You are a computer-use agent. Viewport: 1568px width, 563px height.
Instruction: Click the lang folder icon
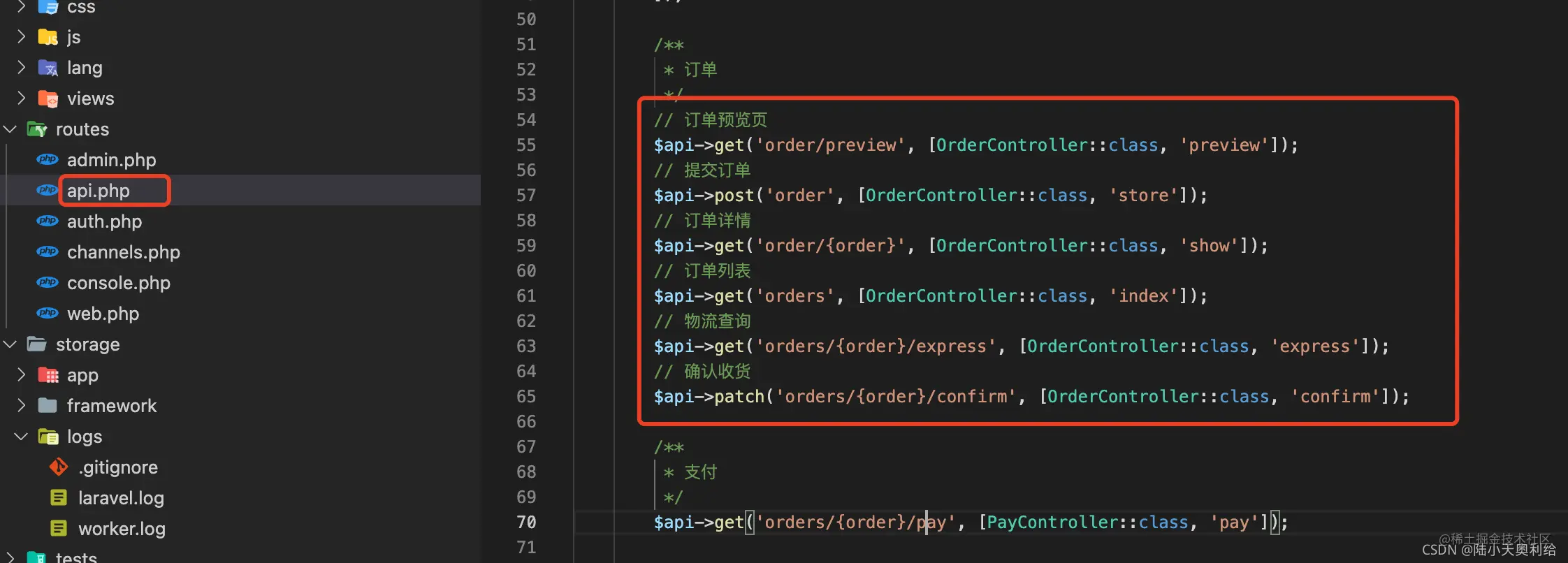pos(48,68)
